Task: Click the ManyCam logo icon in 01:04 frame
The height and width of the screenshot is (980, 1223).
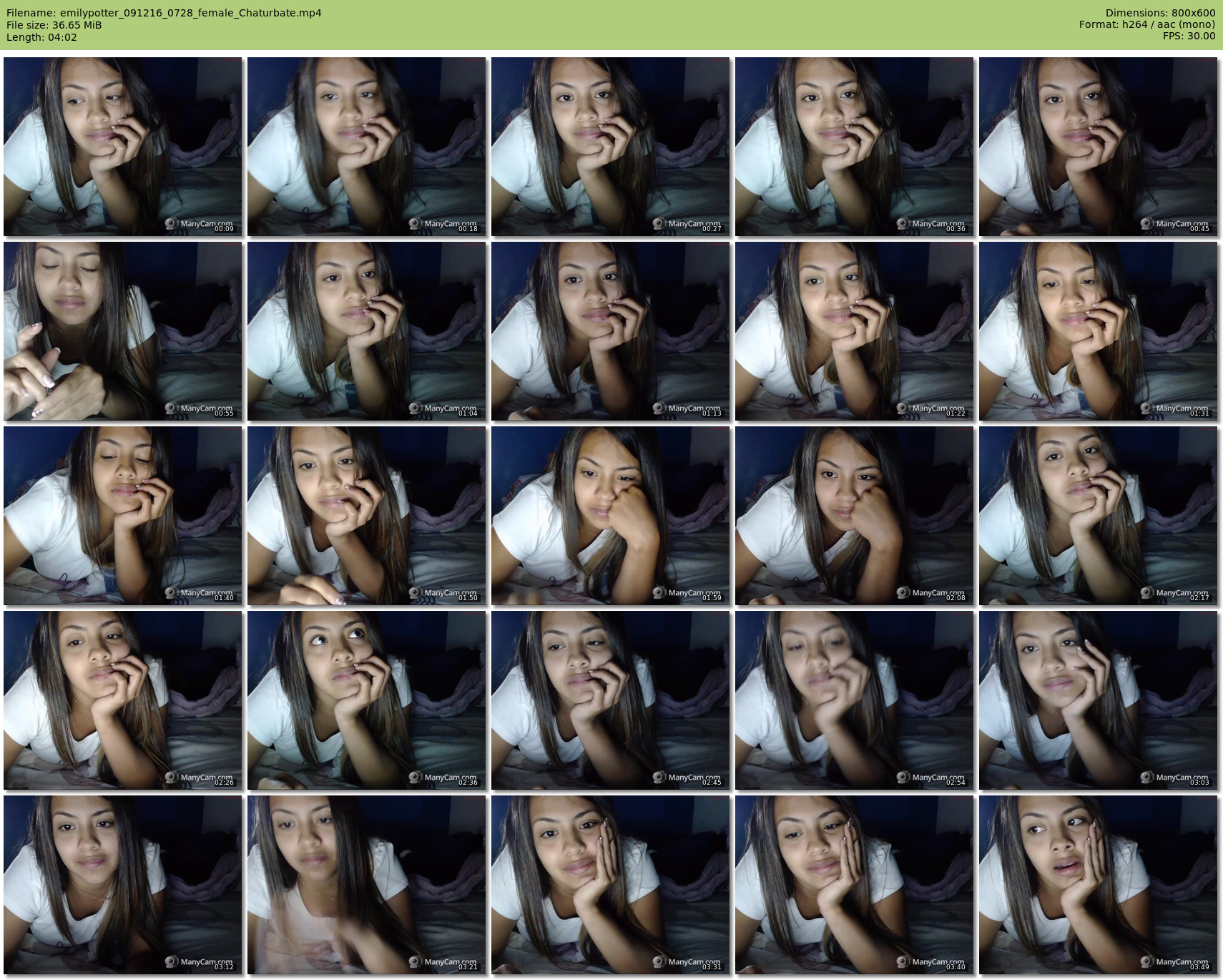Action: tap(414, 408)
